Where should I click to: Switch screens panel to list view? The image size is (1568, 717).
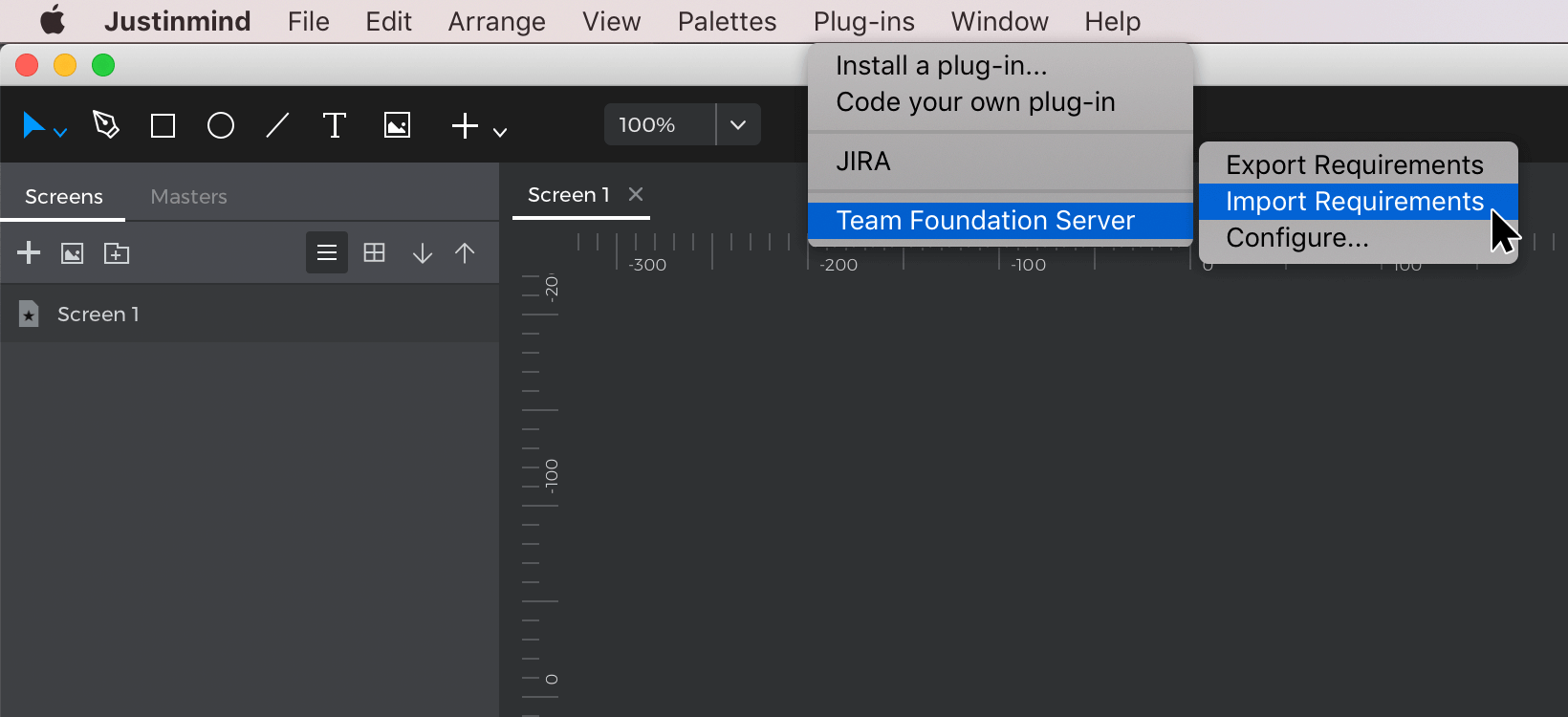click(x=327, y=252)
